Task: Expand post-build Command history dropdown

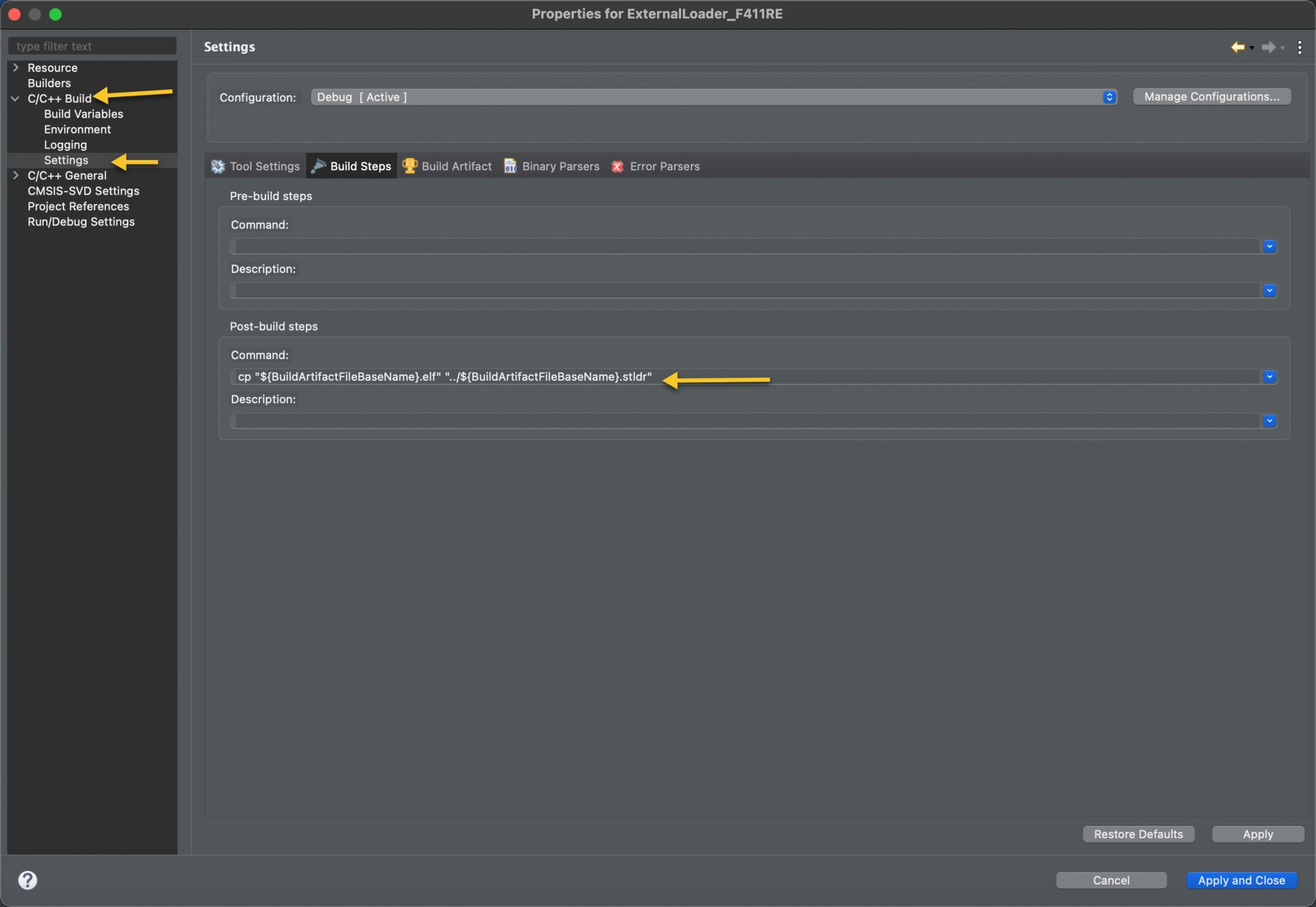Action: (1269, 376)
